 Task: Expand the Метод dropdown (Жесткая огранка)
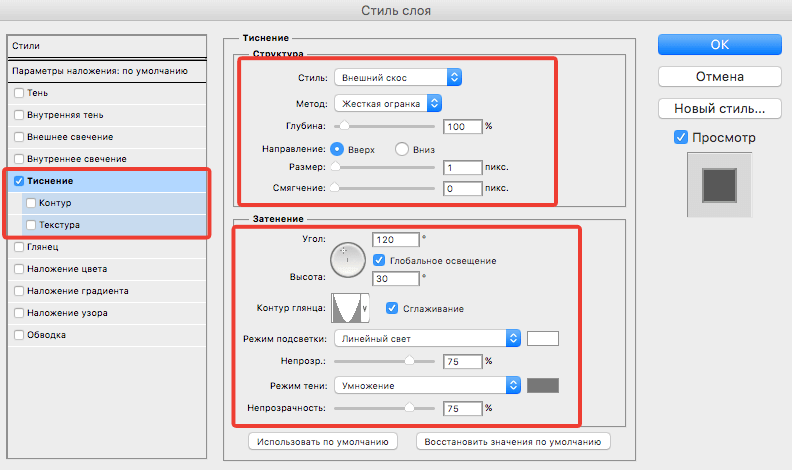pyautogui.click(x=389, y=102)
